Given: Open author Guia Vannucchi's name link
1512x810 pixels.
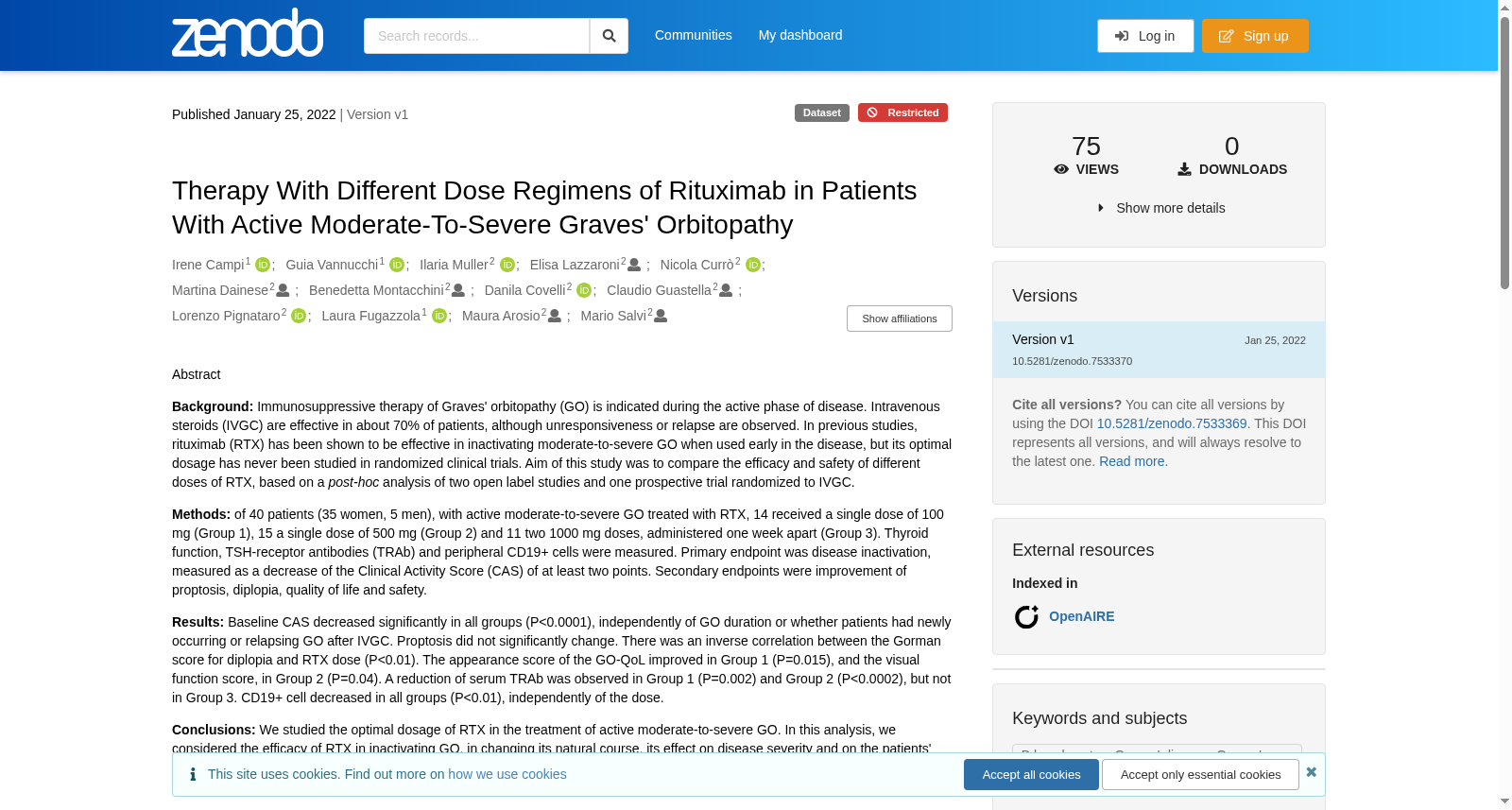Looking at the screenshot, I should (x=332, y=265).
